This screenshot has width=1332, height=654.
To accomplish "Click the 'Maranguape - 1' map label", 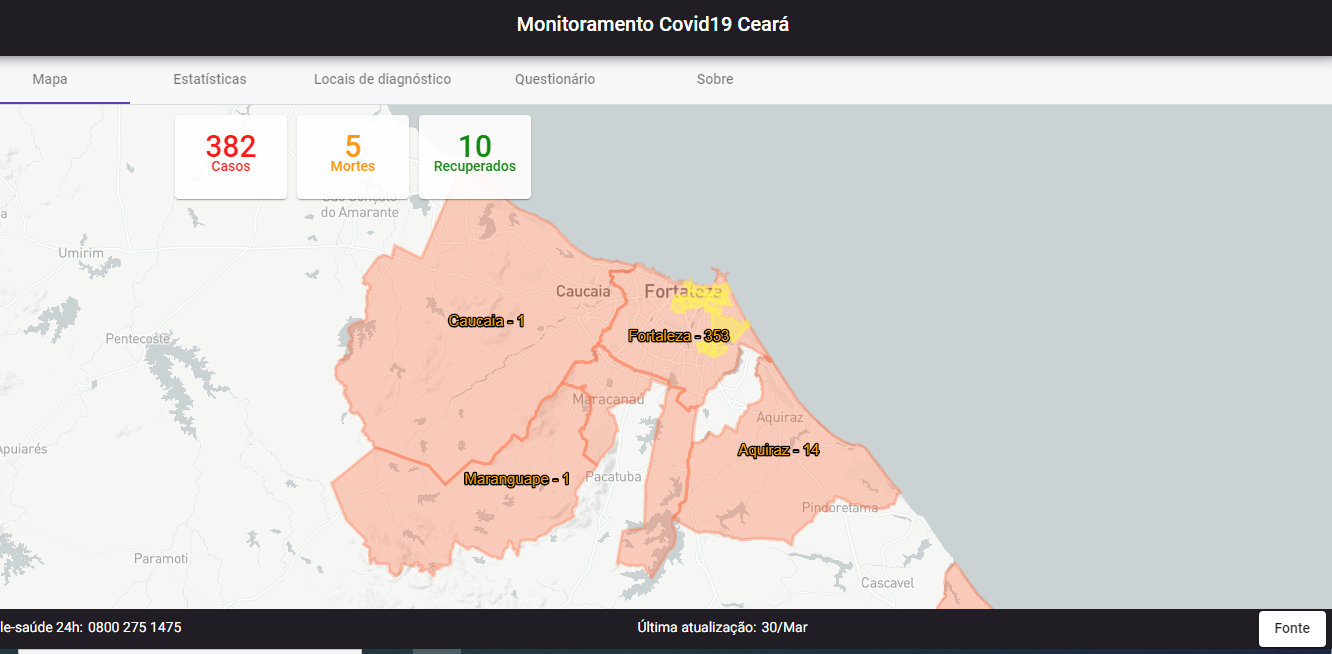I will tap(516, 479).
